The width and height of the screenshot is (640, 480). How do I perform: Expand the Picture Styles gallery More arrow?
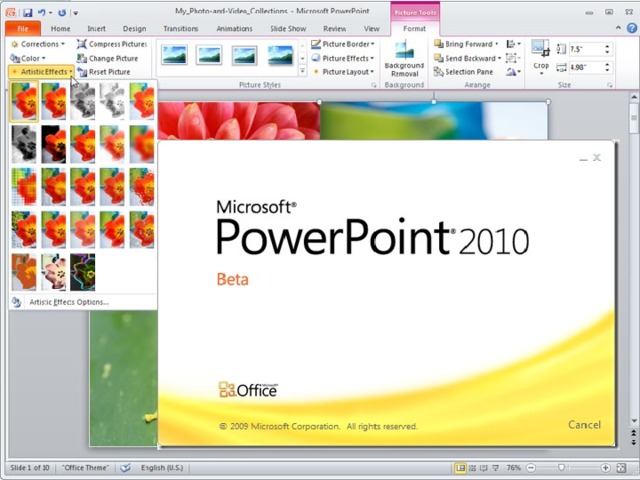302,72
